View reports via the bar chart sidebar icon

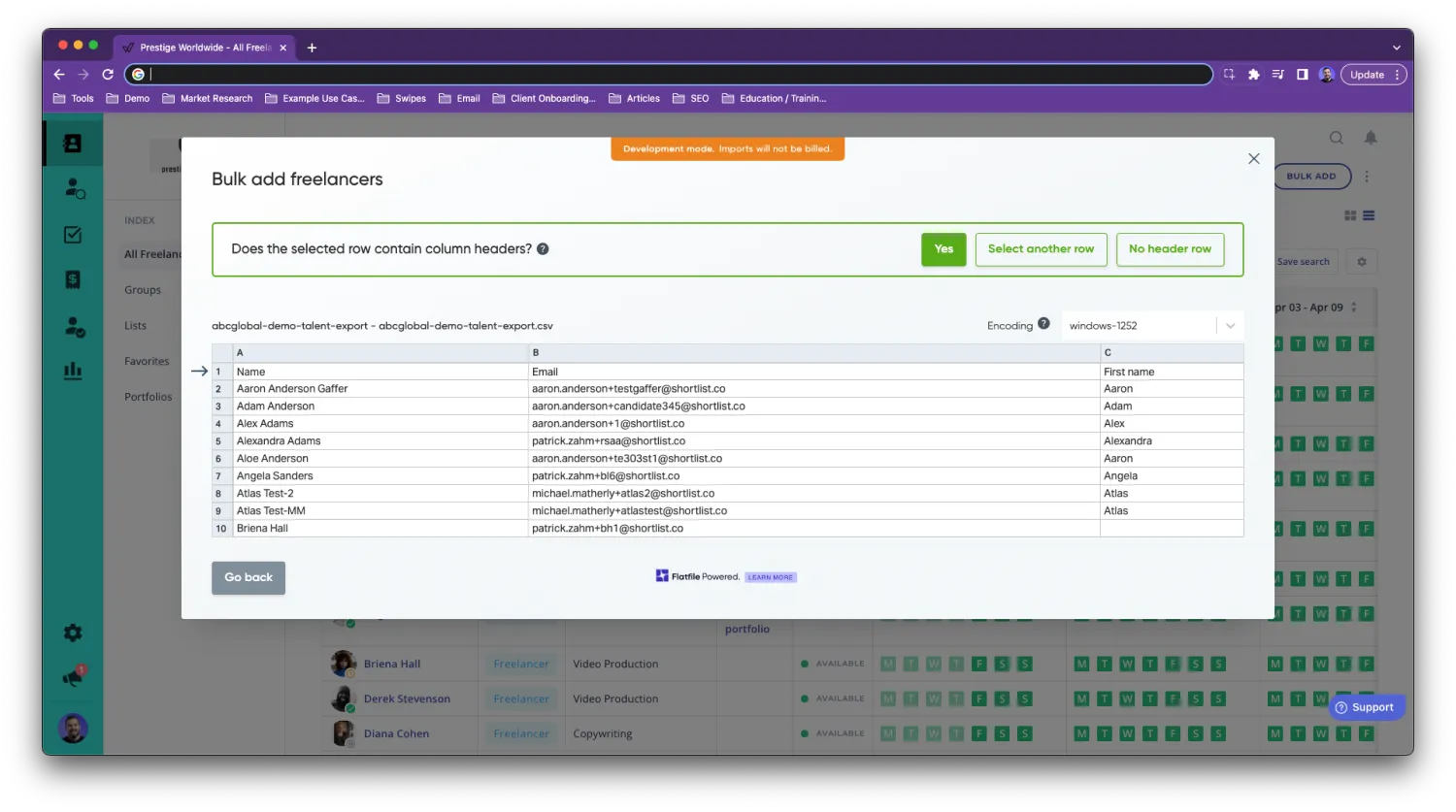click(x=73, y=369)
